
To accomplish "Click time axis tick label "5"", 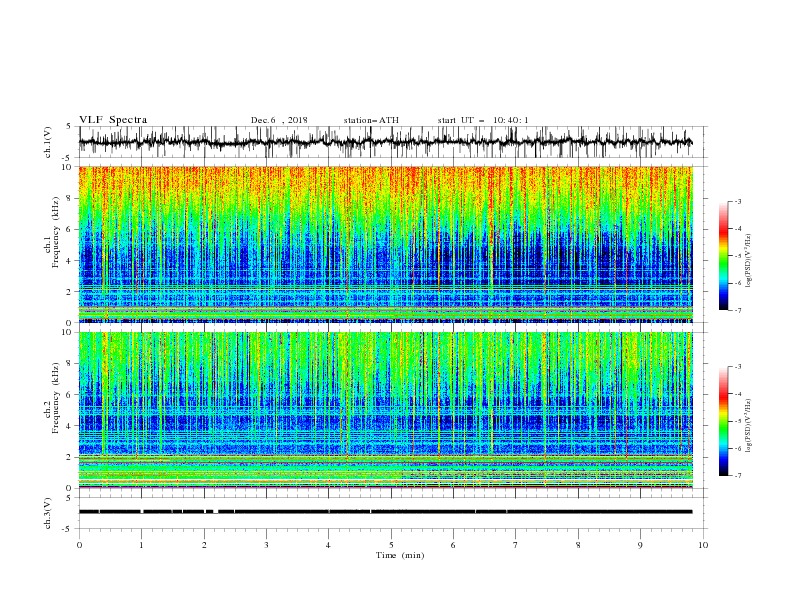I will 391,545.
